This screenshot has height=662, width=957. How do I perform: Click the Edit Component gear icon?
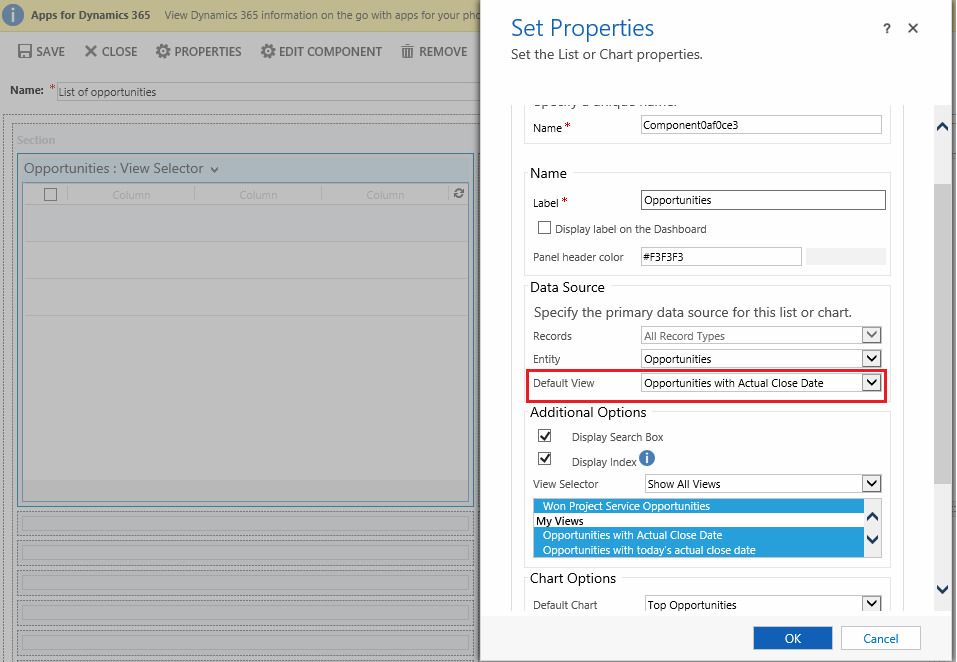[x=268, y=51]
